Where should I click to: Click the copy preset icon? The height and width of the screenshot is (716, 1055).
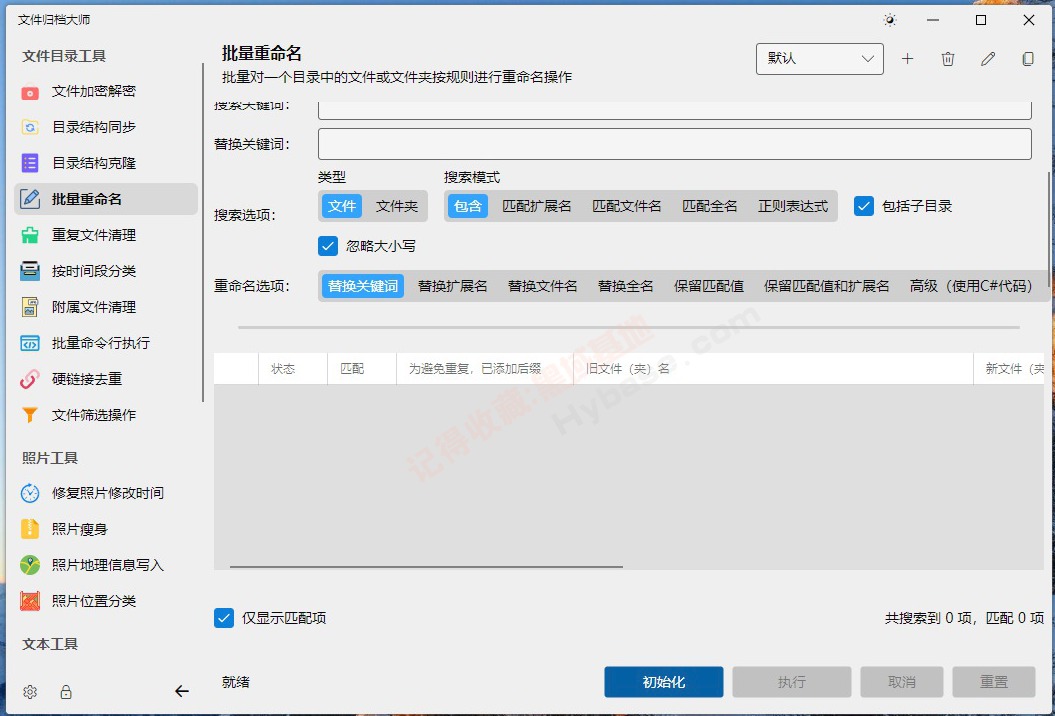(1028, 59)
